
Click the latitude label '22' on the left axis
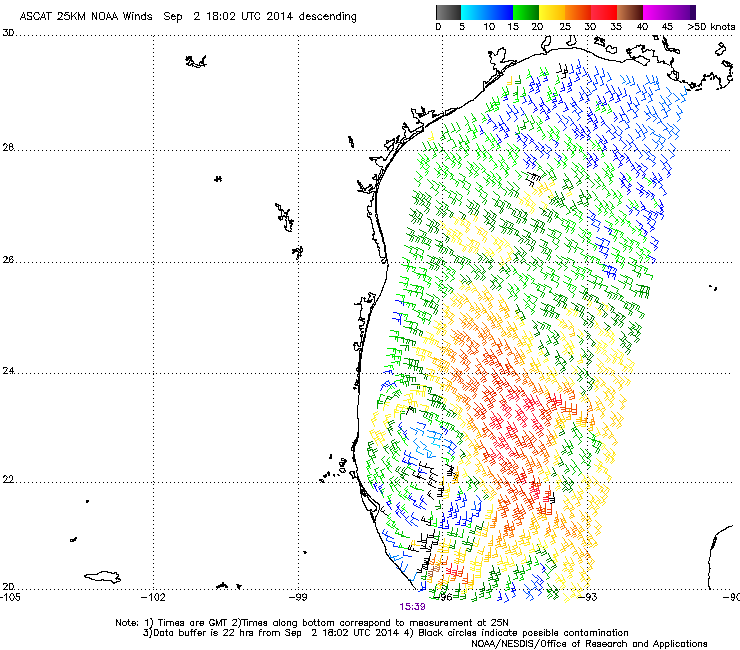8,479
